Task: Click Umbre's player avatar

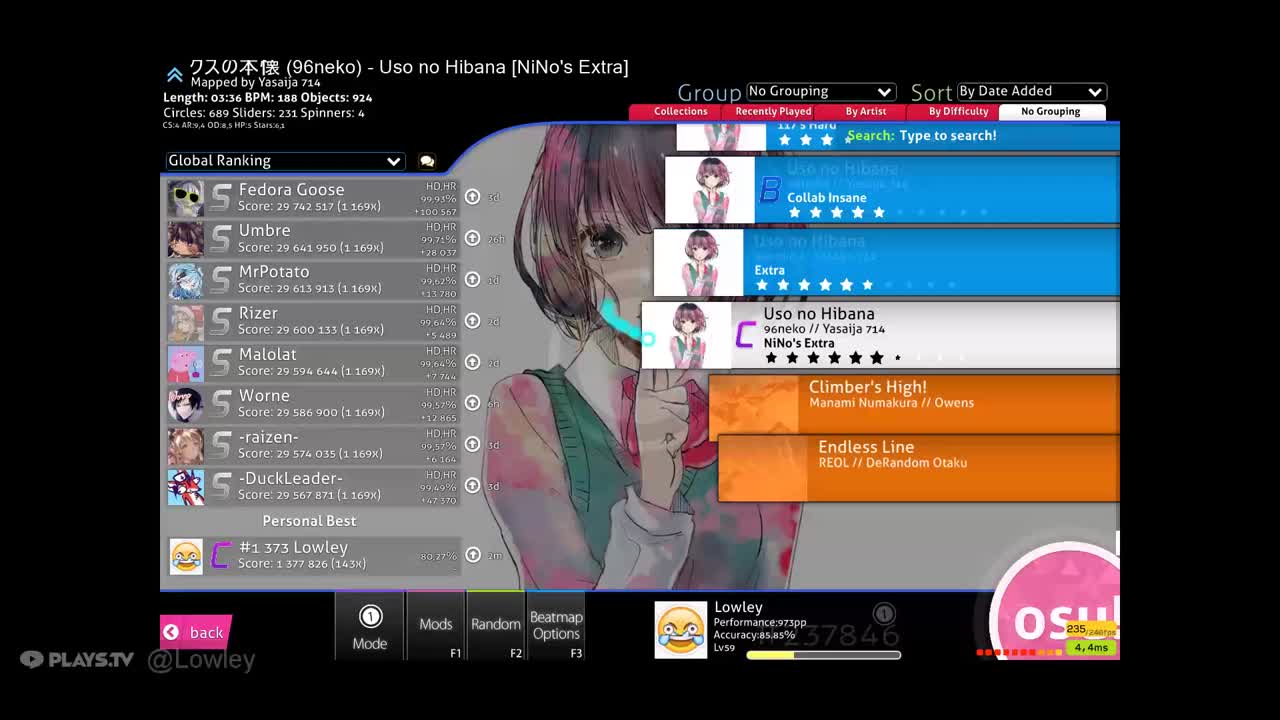Action: (x=186, y=239)
